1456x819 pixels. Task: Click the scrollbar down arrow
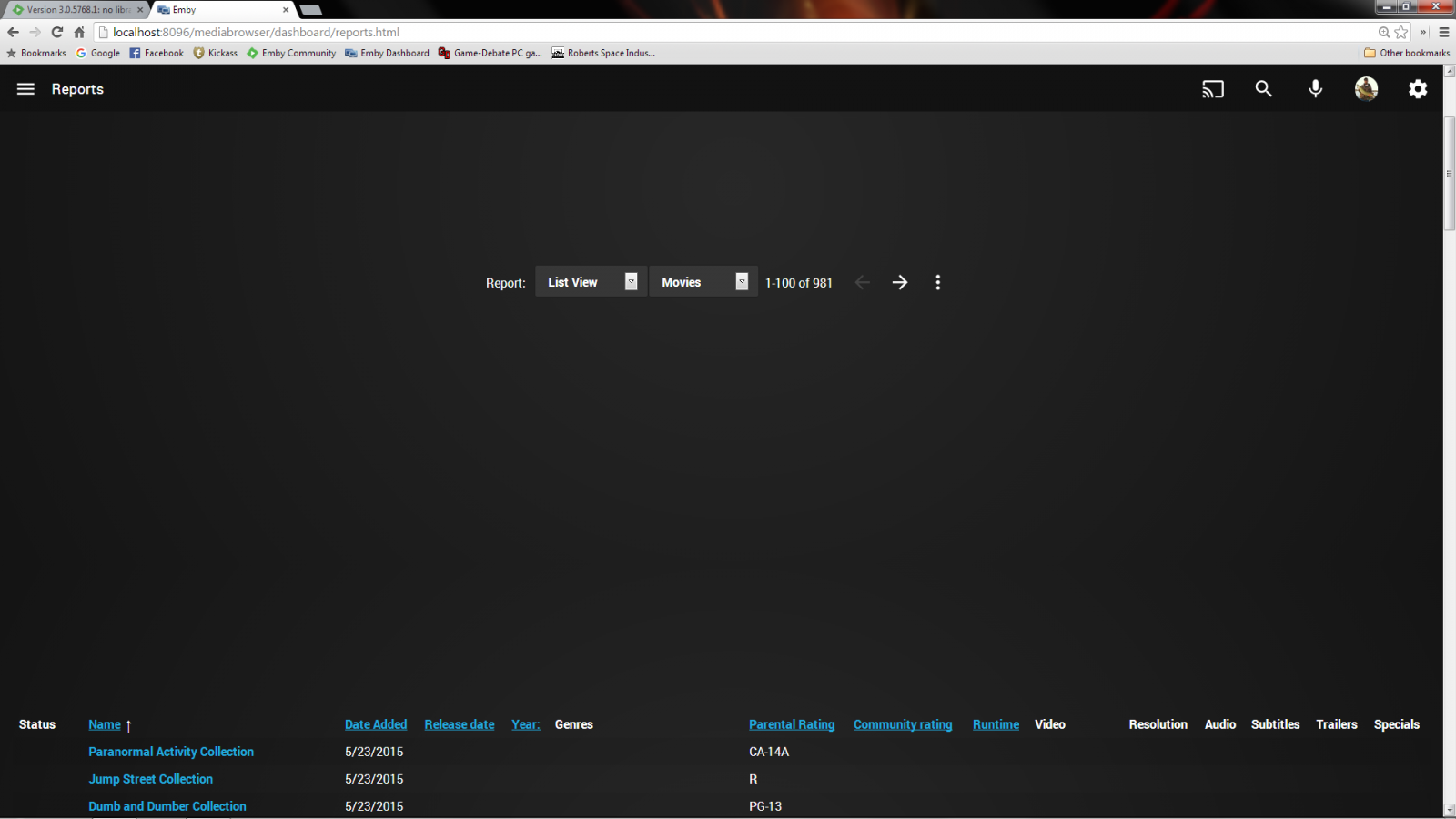(1449, 810)
